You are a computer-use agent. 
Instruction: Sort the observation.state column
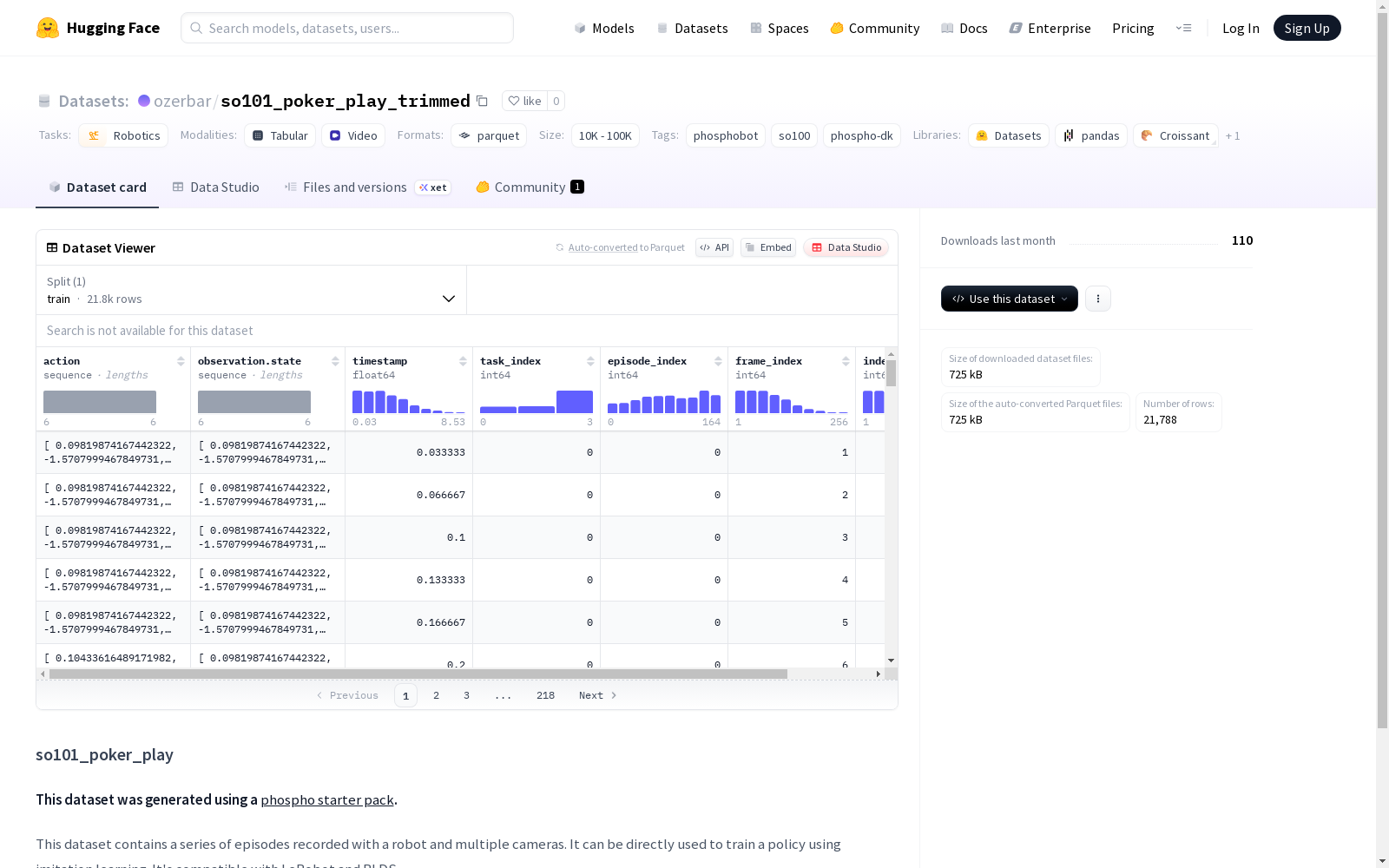coord(335,361)
